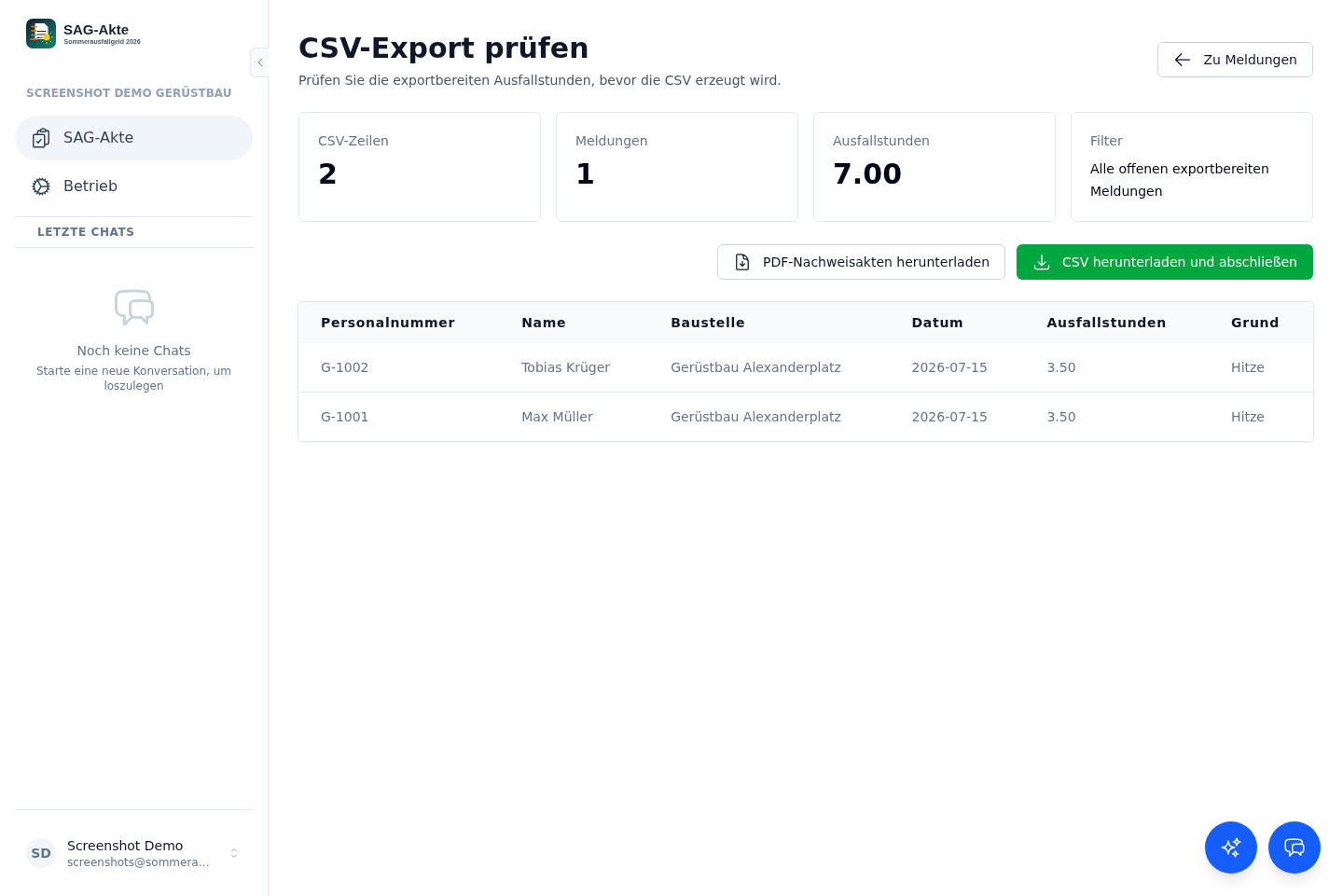The image size is (1343, 896).
Task: Click the Noch keine Chats text
Action: click(x=133, y=351)
